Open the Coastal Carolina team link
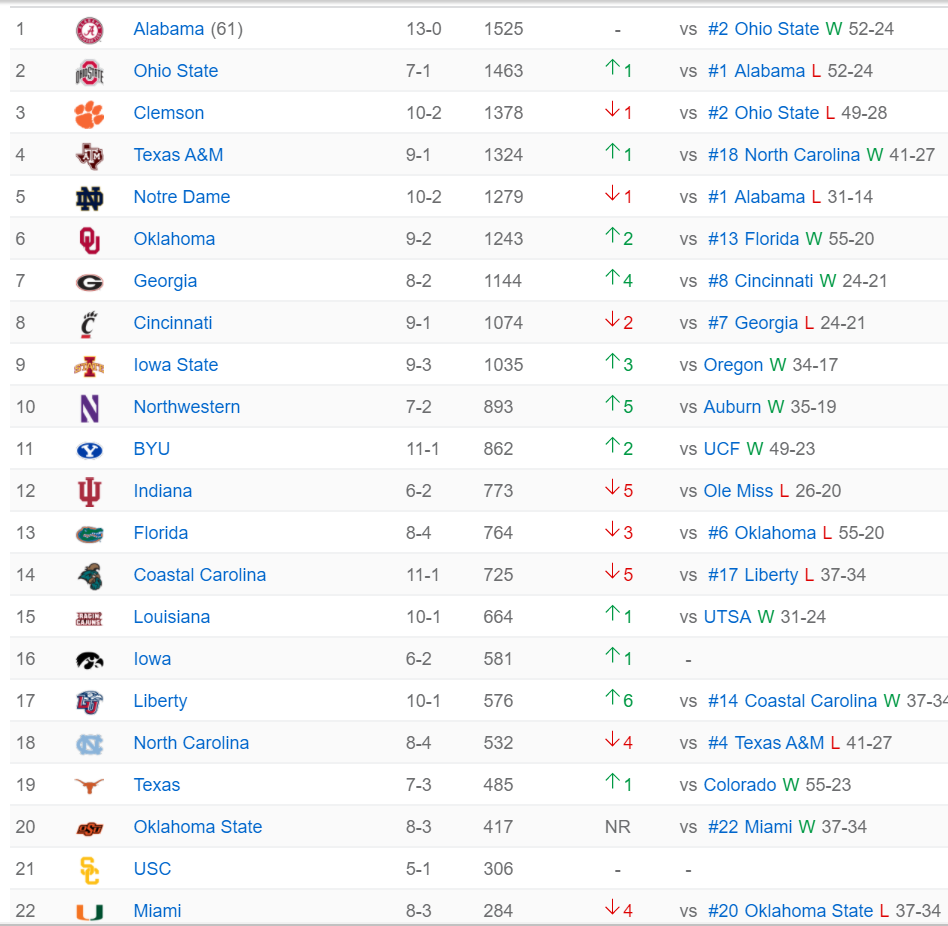This screenshot has height=926, width=948. 200,575
